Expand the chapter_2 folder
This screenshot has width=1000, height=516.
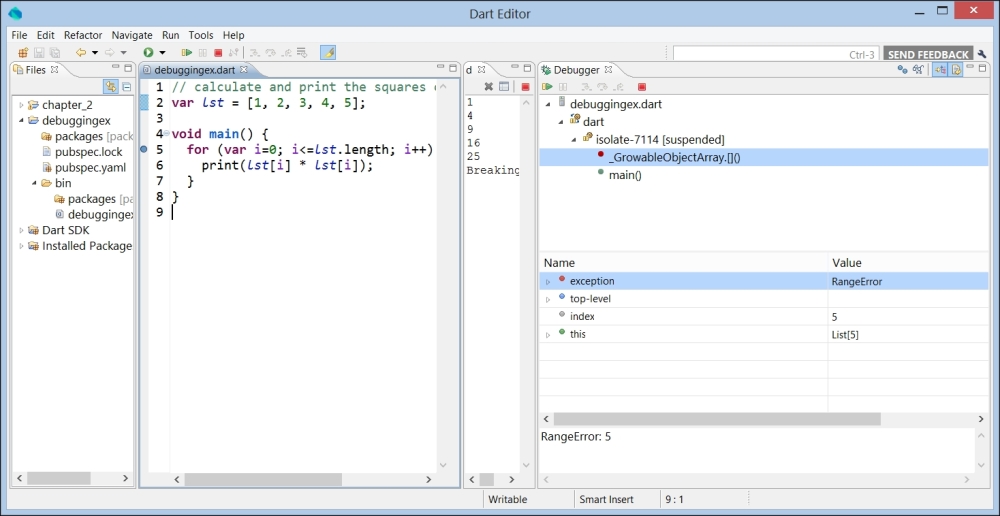21,105
